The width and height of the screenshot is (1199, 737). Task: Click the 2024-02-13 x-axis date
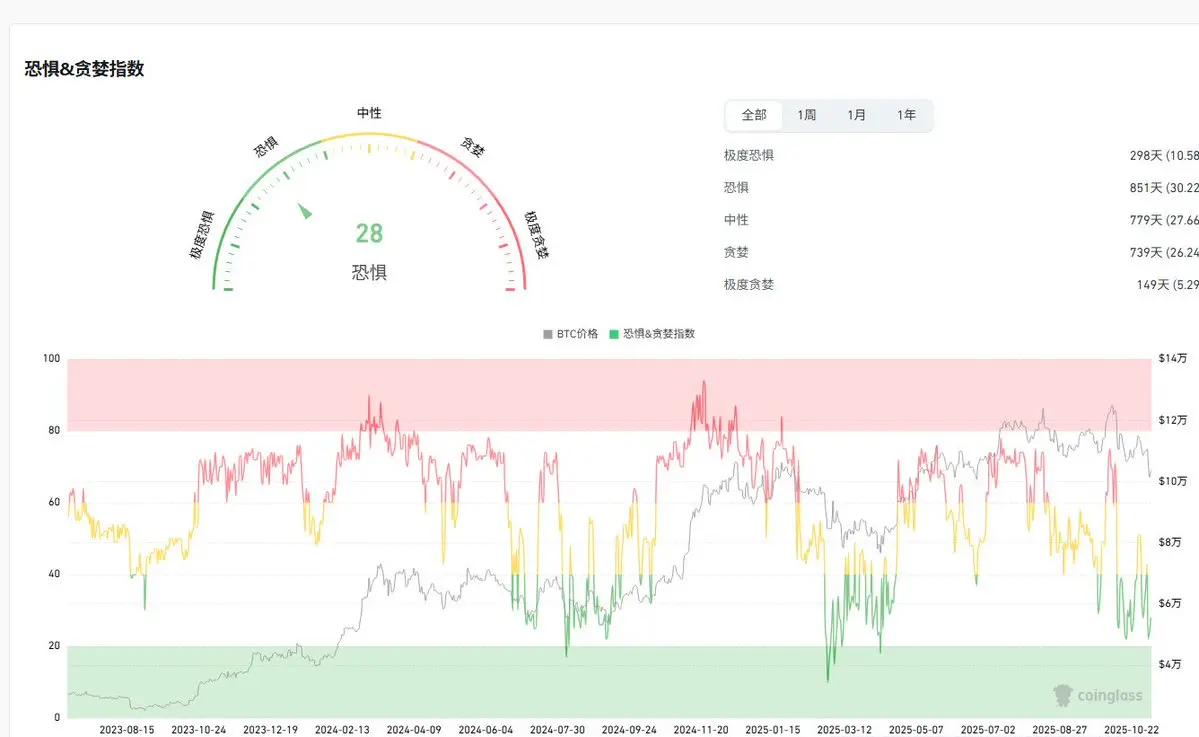point(342,730)
